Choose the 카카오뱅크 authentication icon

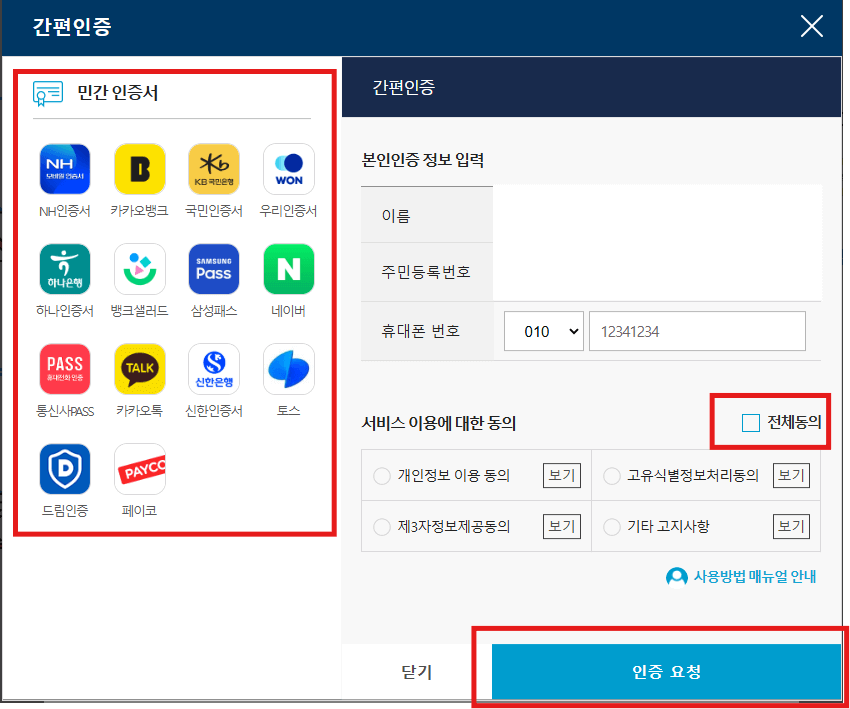point(139,169)
